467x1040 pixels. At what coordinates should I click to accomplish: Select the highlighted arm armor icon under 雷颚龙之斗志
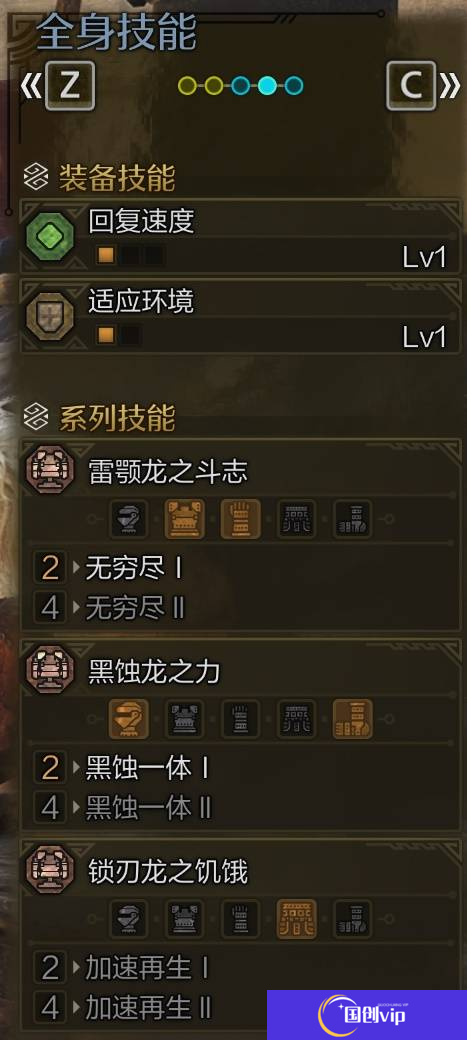pyautogui.click(x=240, y=519)
